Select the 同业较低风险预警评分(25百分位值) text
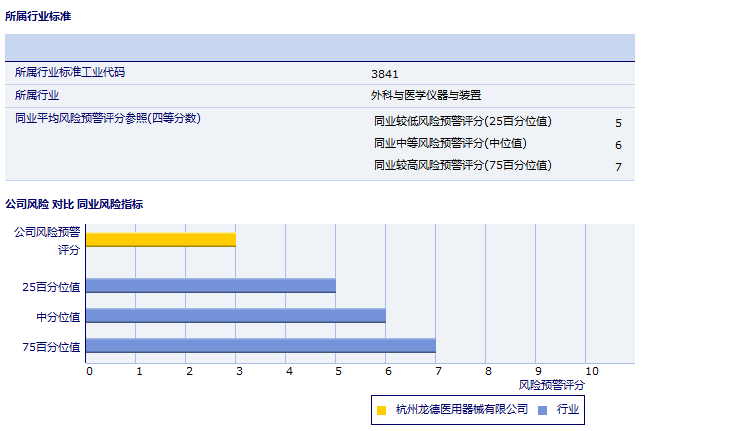 click(463, 122)
